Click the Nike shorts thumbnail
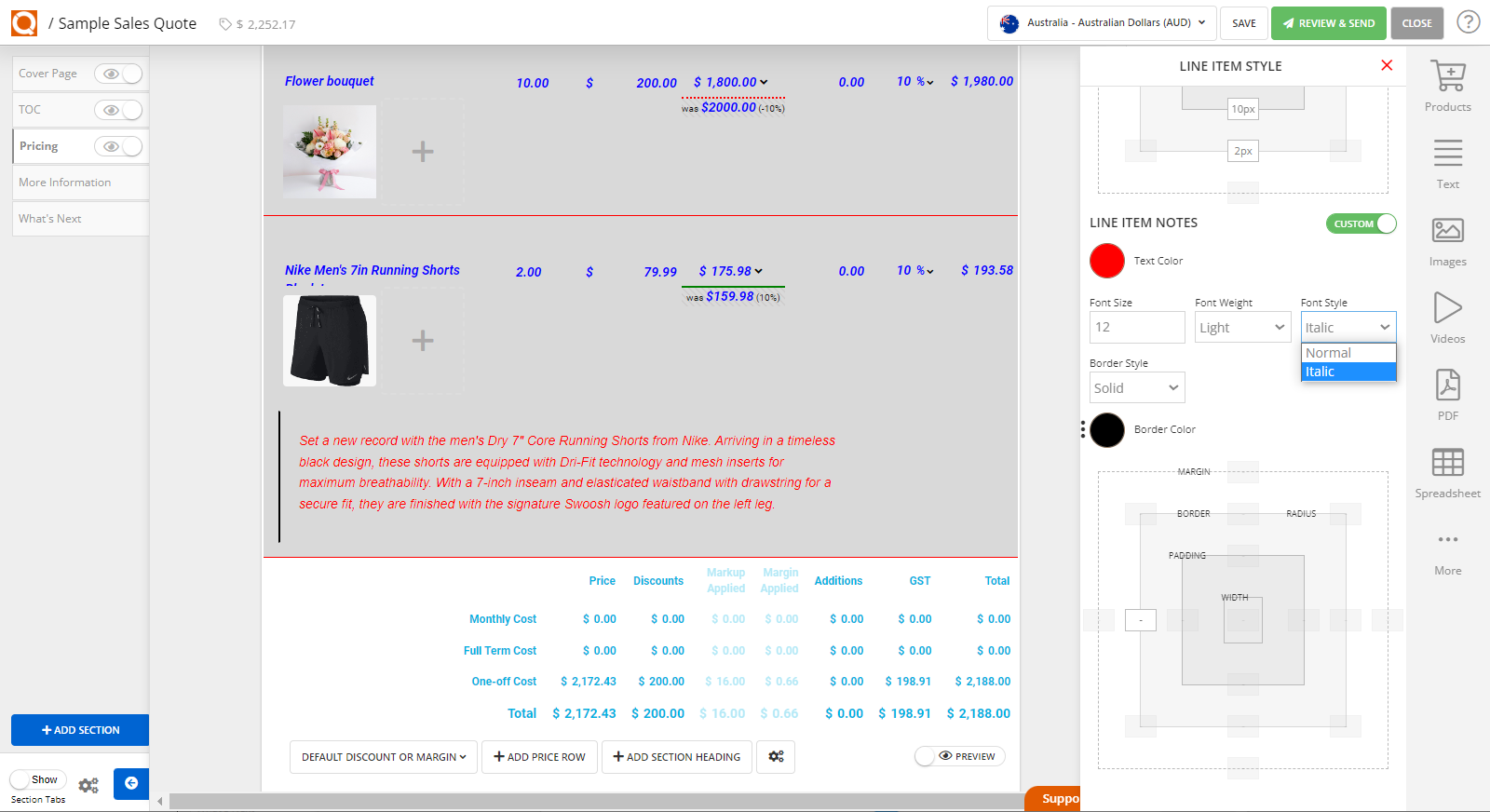The image size is (1490, 812). 330,341
